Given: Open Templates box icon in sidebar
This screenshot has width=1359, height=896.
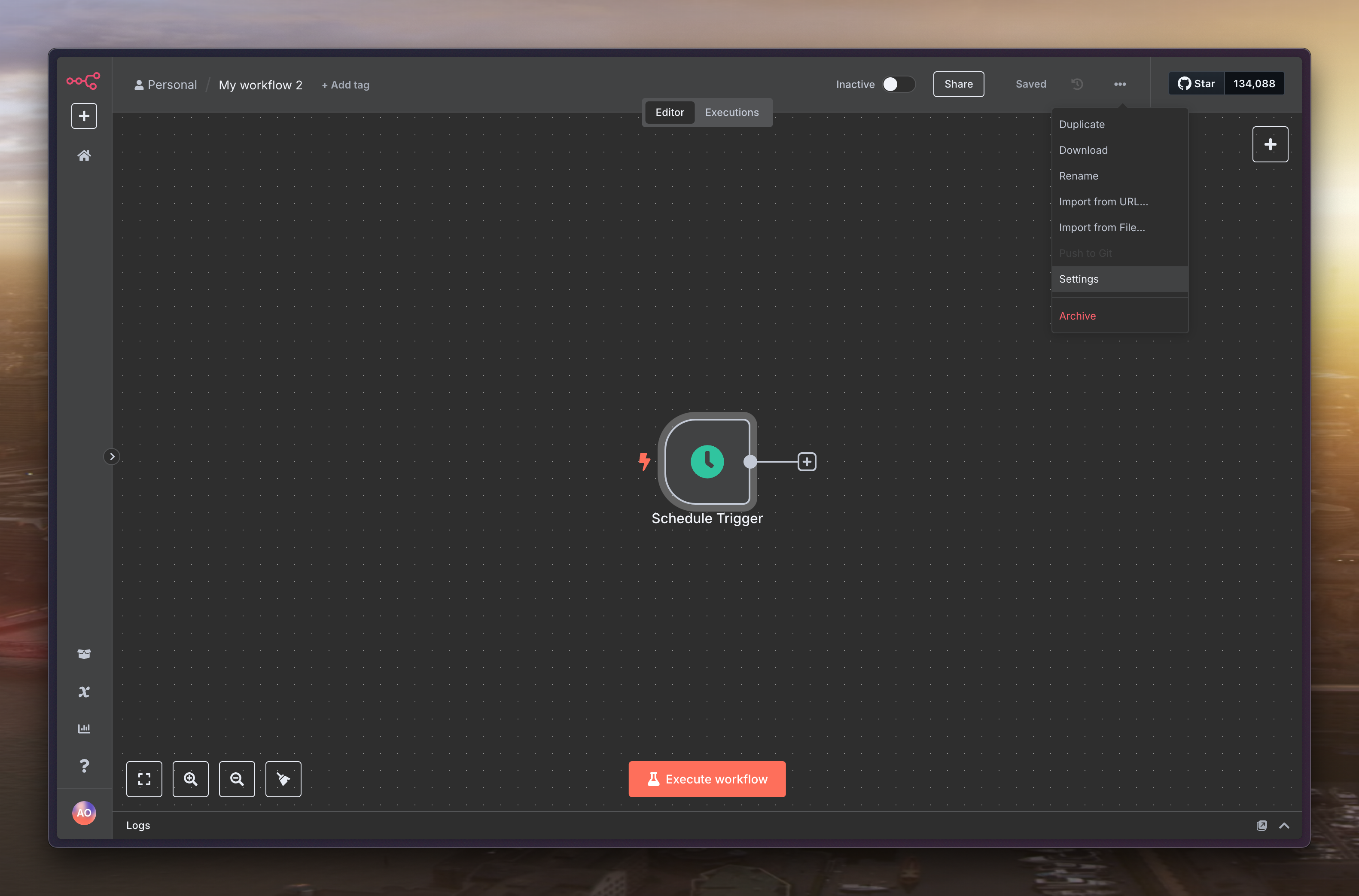Looking at the screenshot, I should (x=84, y=654).
